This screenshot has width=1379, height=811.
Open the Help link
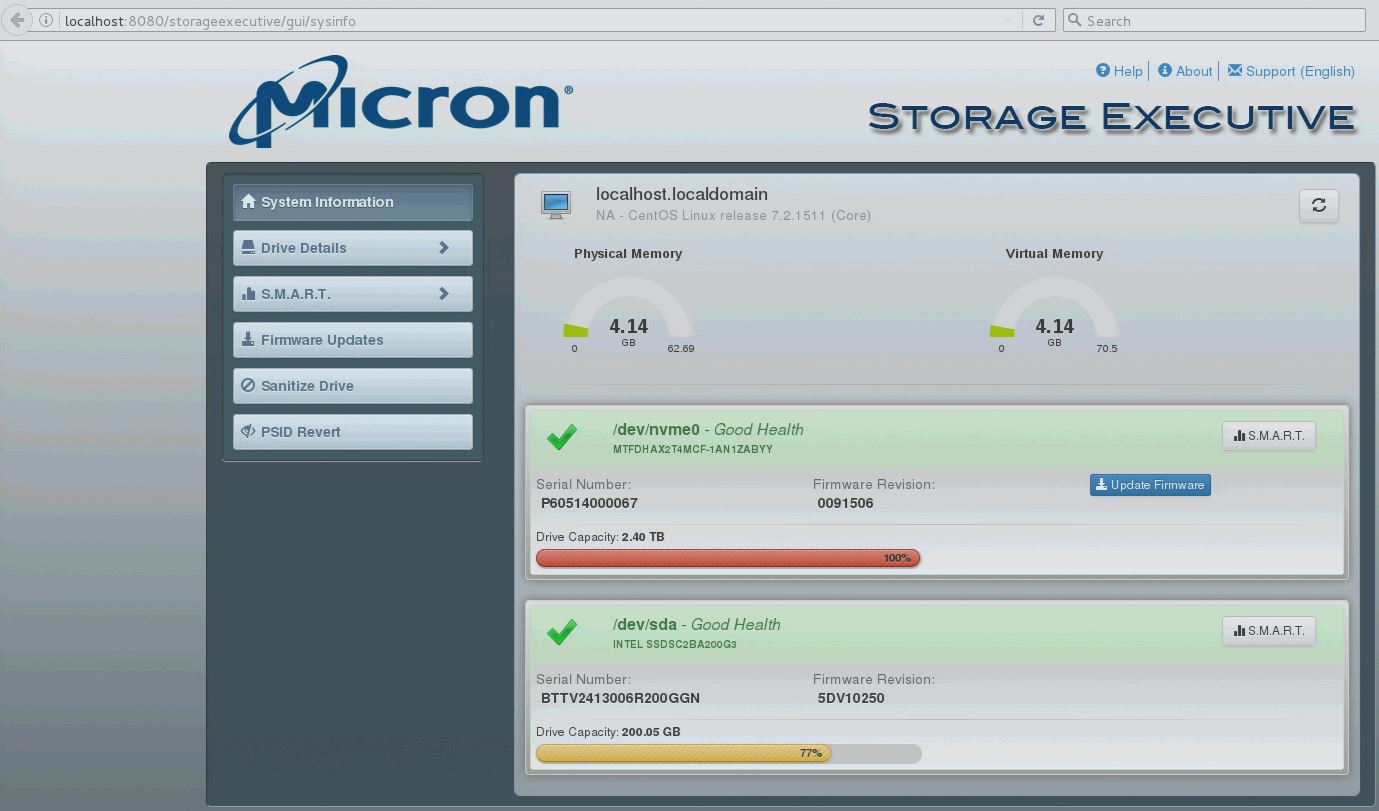[x=1128, y=71]
